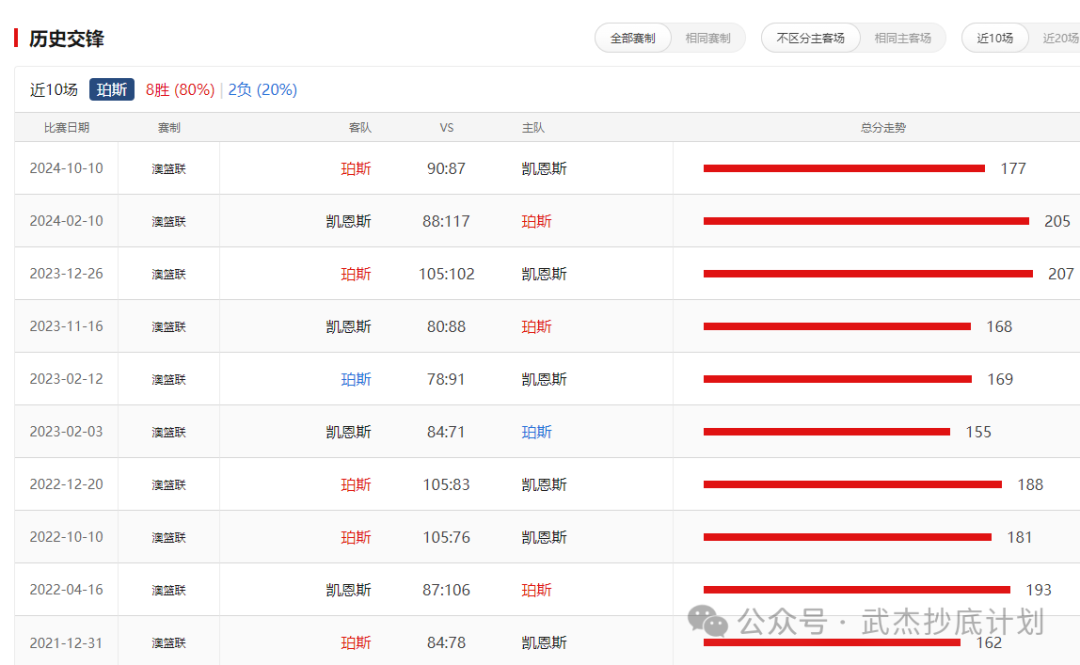1080x665 pixels.
Task: Select the 全部赛制 filter toggle
Action: 633,38
